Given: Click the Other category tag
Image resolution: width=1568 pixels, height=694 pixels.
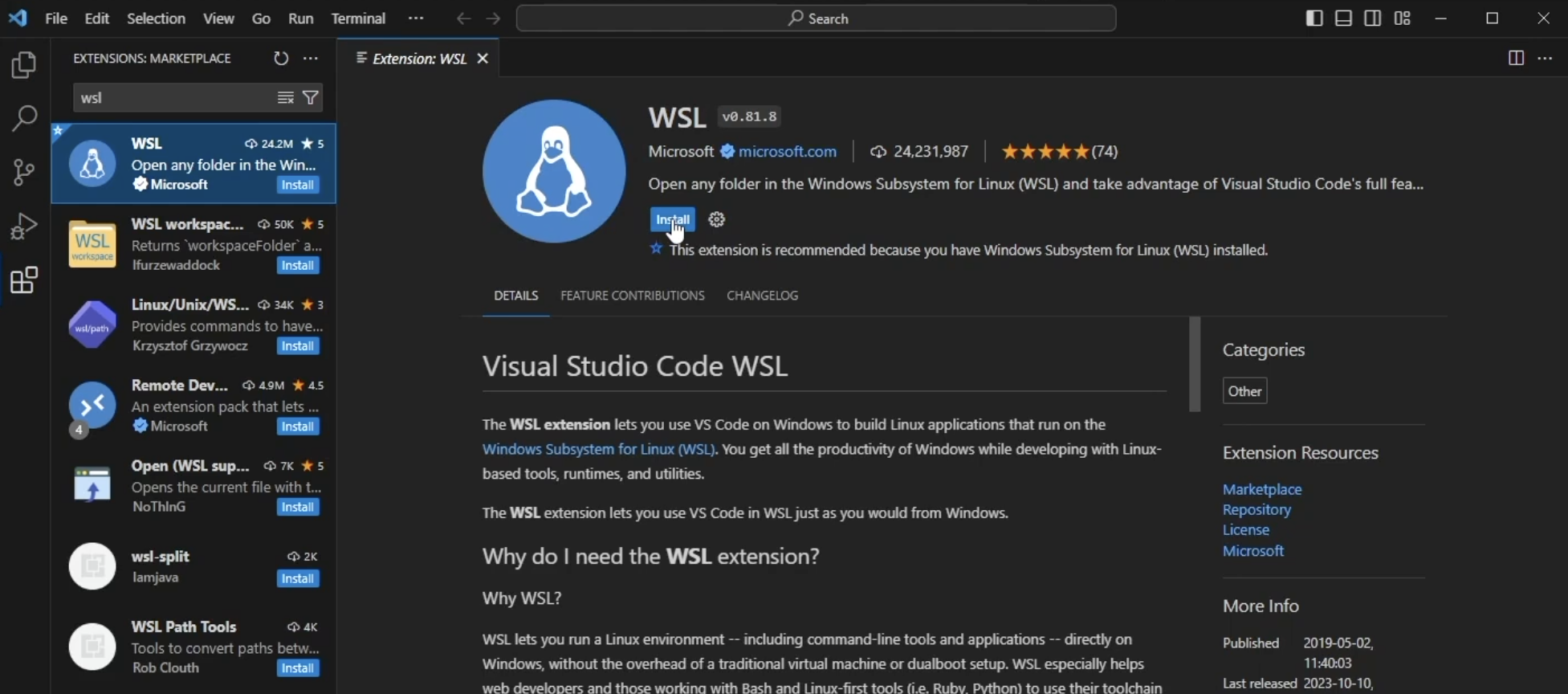Looking at the screenshot, I should [1245, 391].
